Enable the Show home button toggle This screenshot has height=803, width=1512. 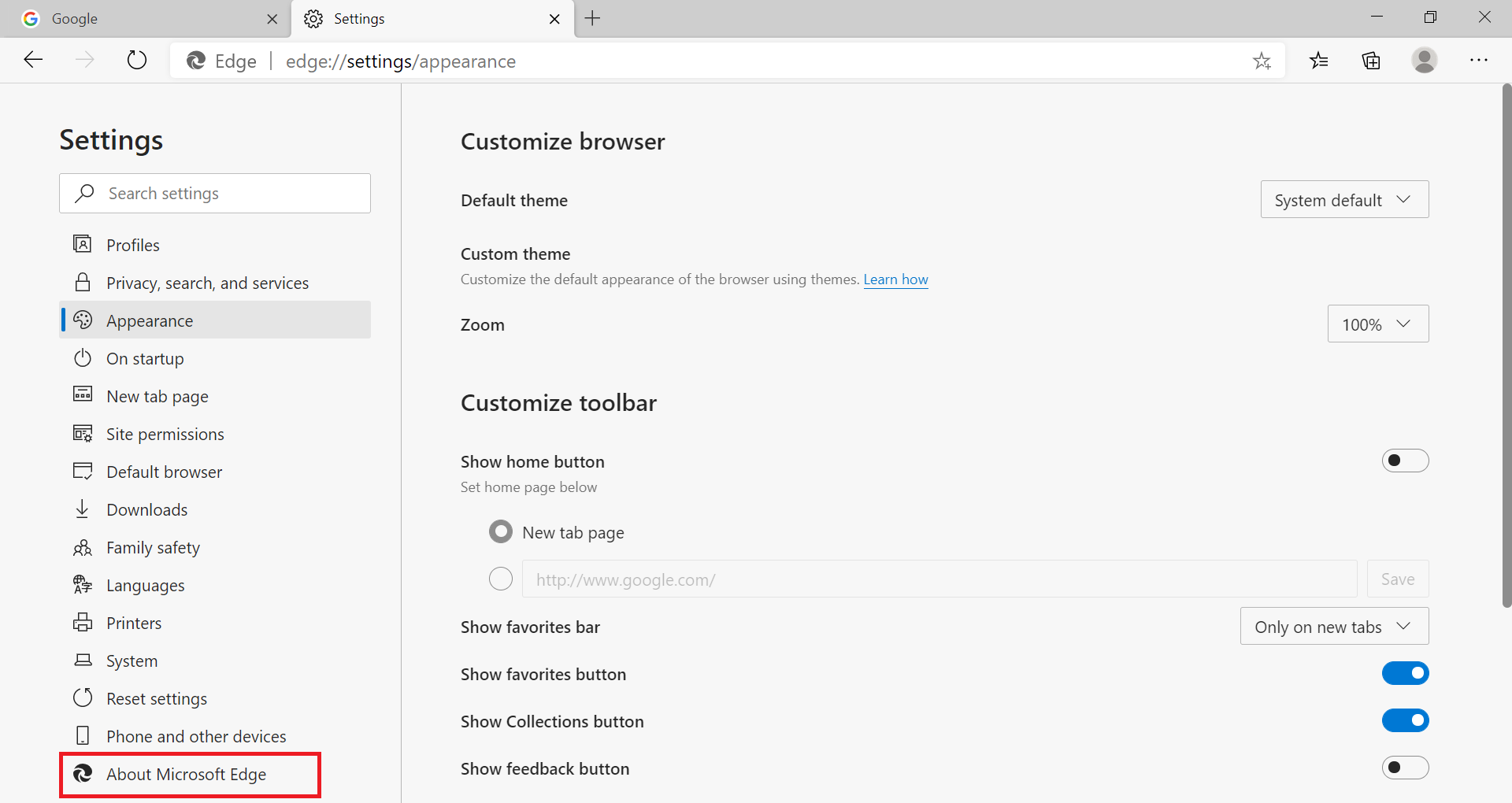click(x=1405, y=461)
